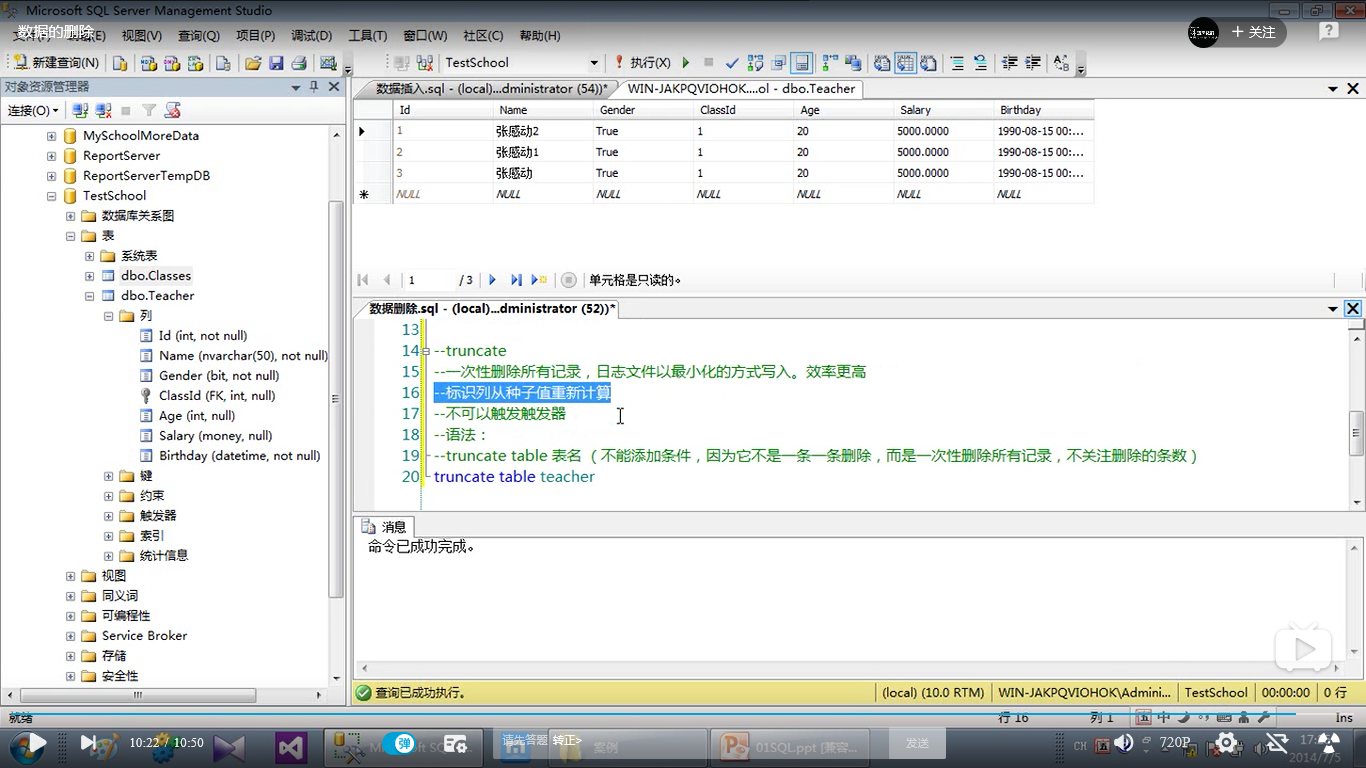The width and height of the screenshot is (1366, 768).
Task: Click the 关注 follow button on video overlay
Action: point(1254,32)
